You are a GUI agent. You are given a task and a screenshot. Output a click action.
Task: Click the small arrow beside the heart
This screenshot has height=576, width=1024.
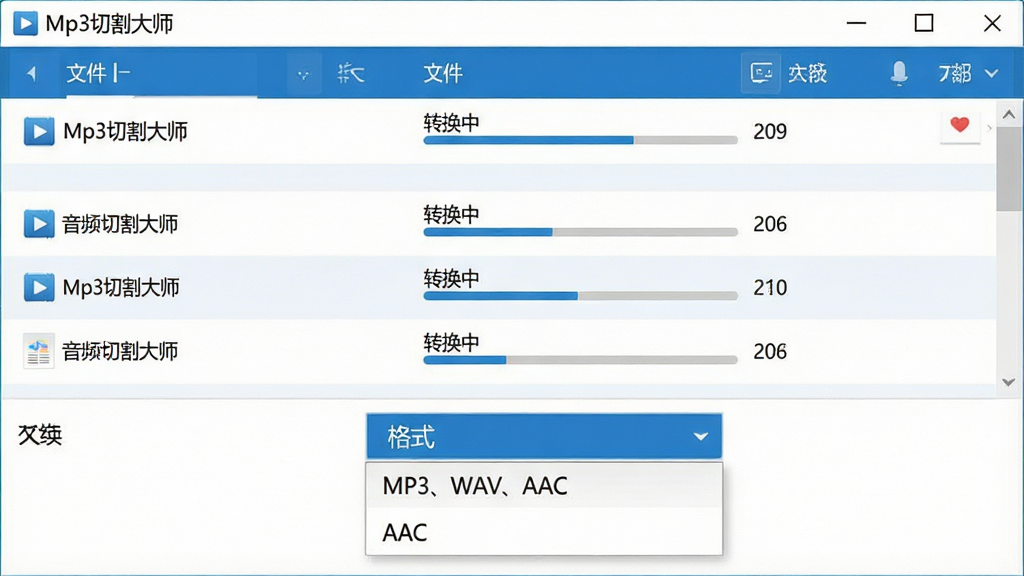pos(989,128)
